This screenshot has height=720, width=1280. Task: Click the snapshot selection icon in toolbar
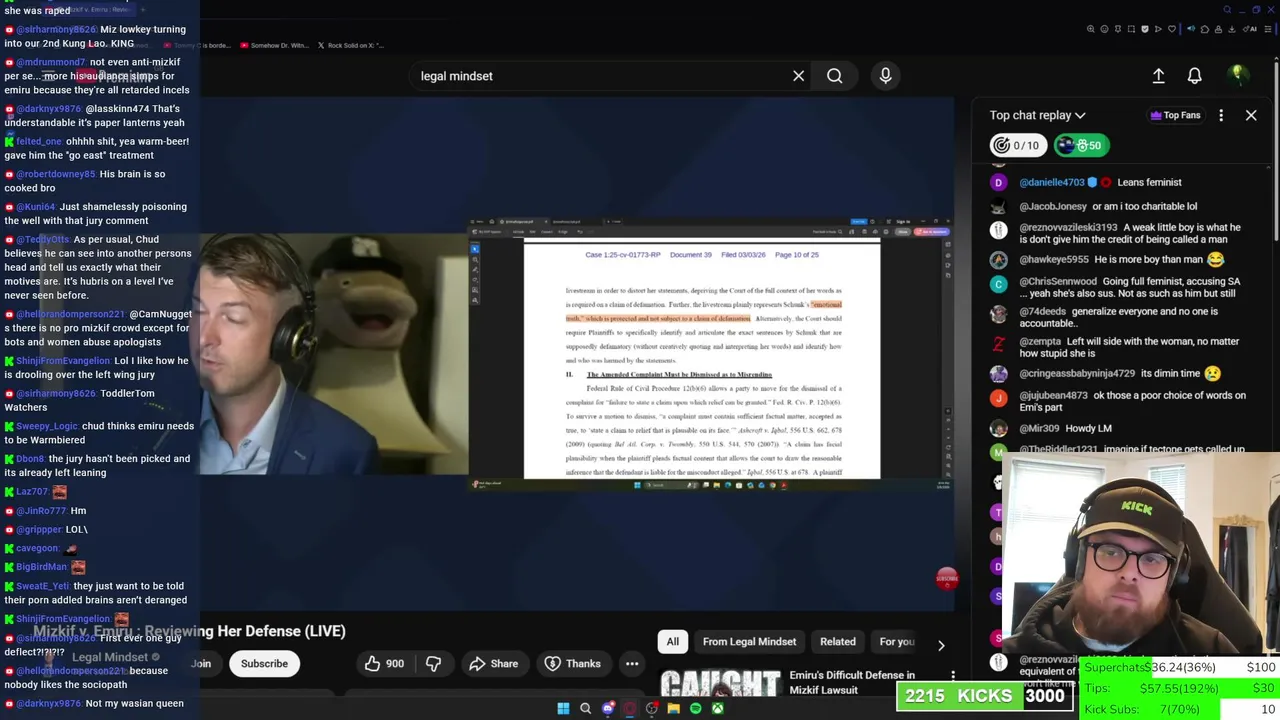pos(1131,29)
